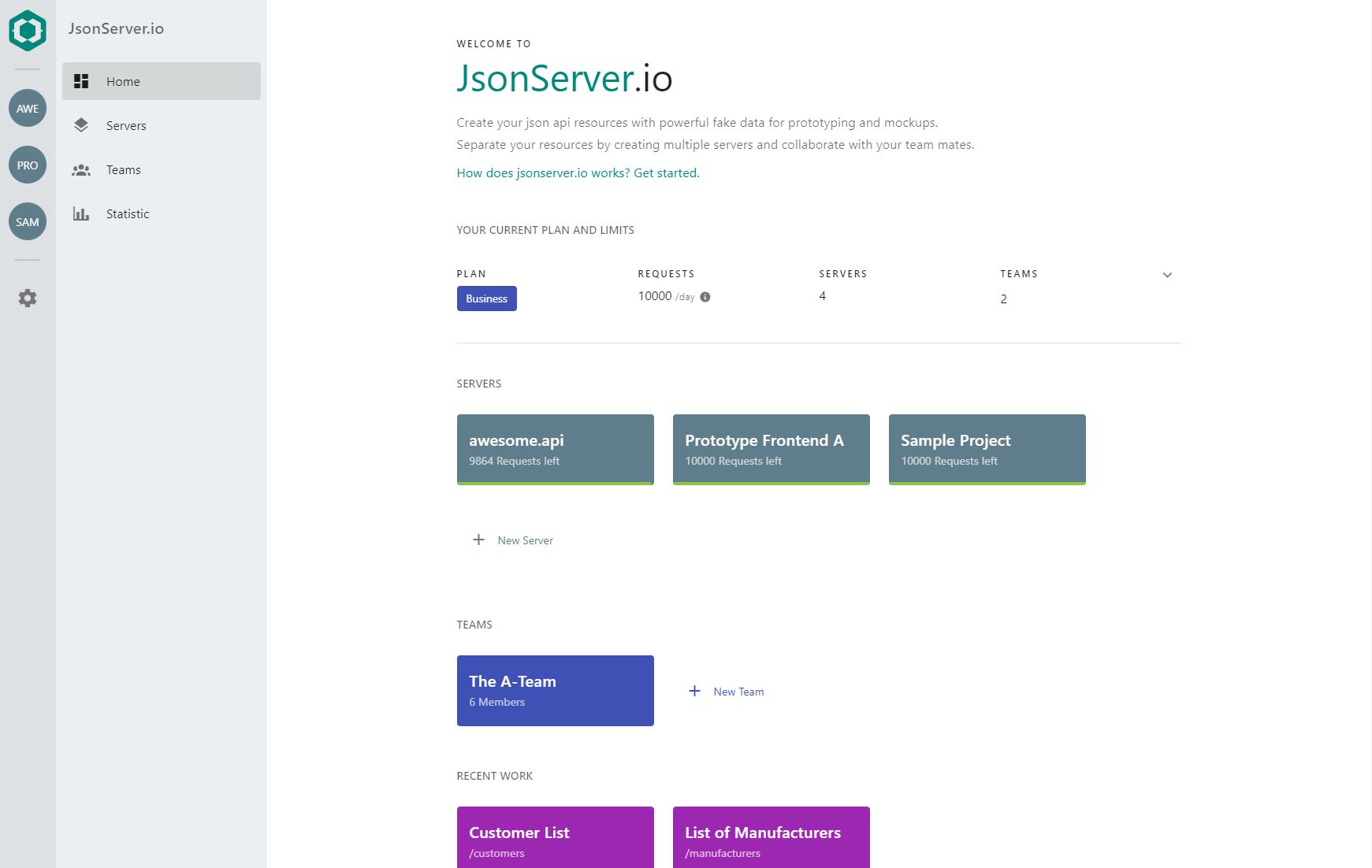1372x868 pixels.
Task: Open settings with the gear icon
Action: (x=28, y=298)
